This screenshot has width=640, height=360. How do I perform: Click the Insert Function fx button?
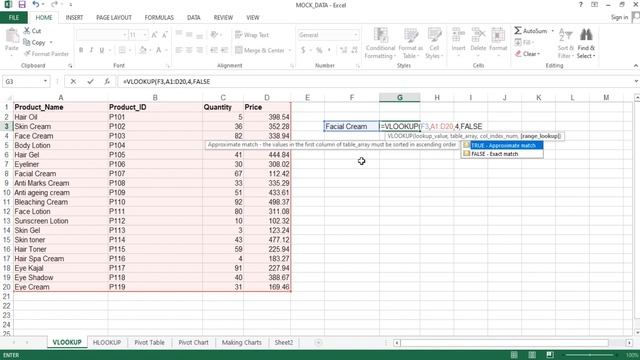pyautogui.click(x=107, y=82)
